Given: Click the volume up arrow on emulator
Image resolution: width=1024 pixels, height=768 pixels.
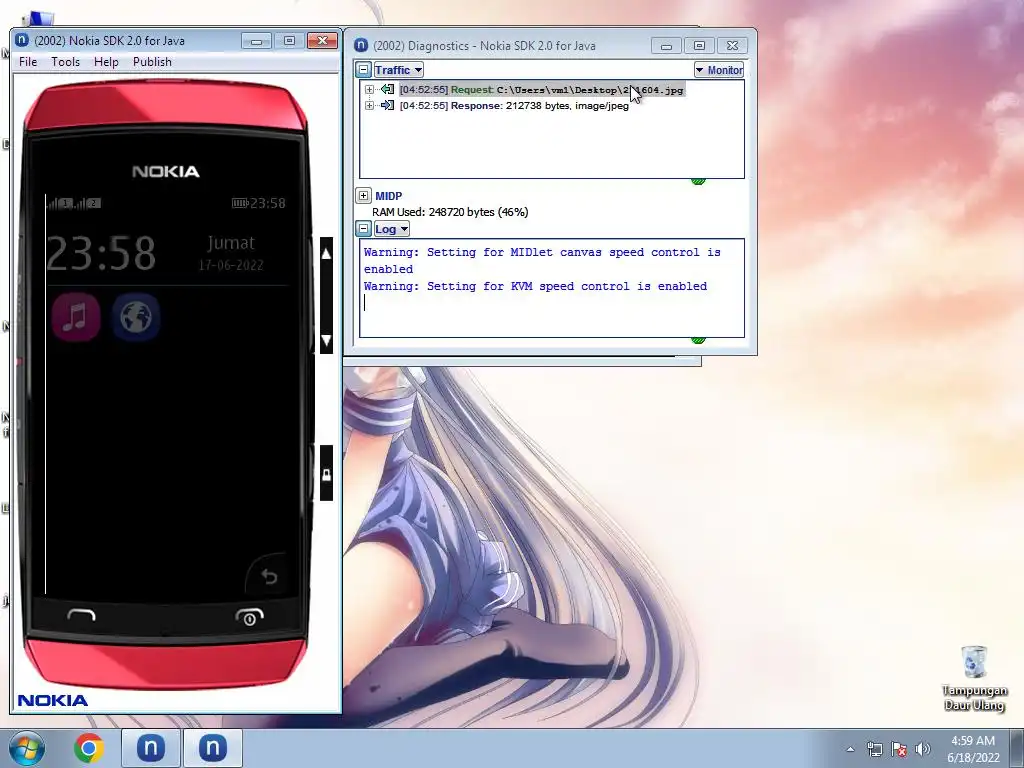Looking at the screenshot, I should coord(327,253).
